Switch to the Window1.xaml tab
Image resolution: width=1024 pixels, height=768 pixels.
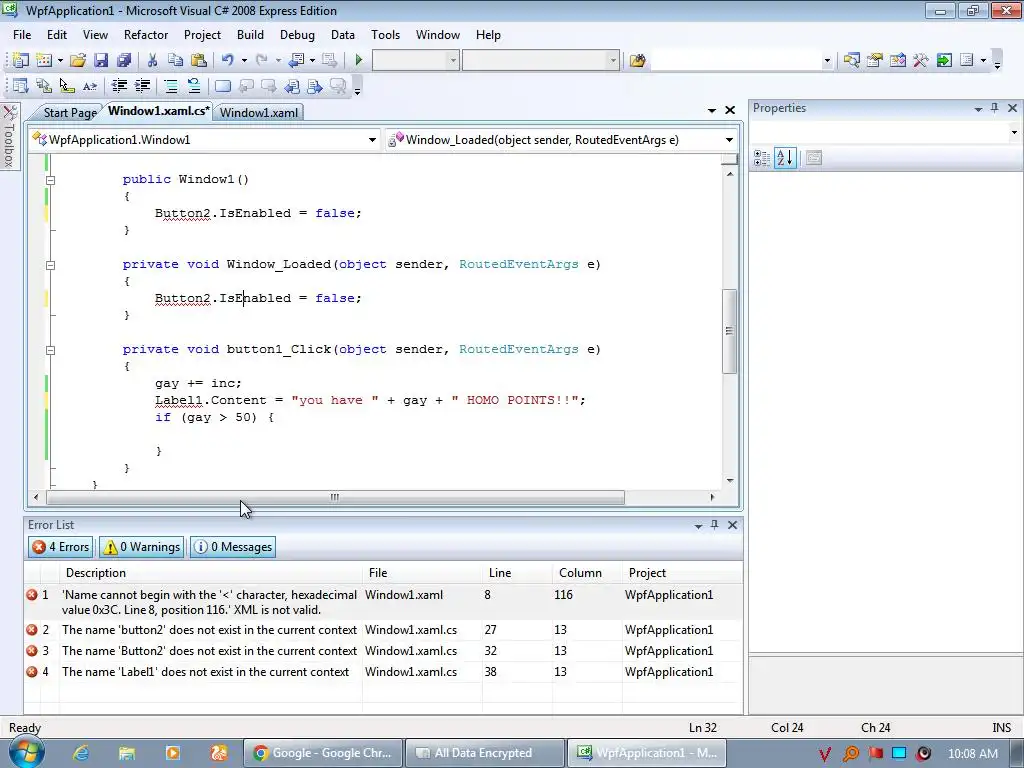[x=259, y=112]
